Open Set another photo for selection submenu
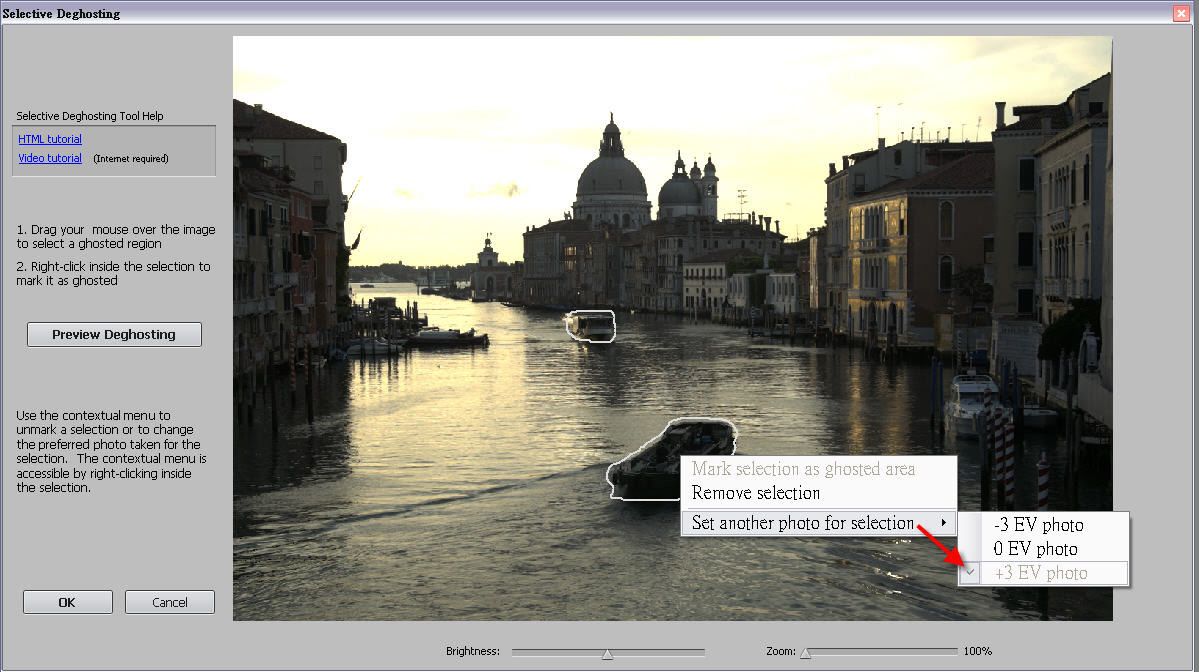The height and width of the screenshot is (672, 1199). 818,523
